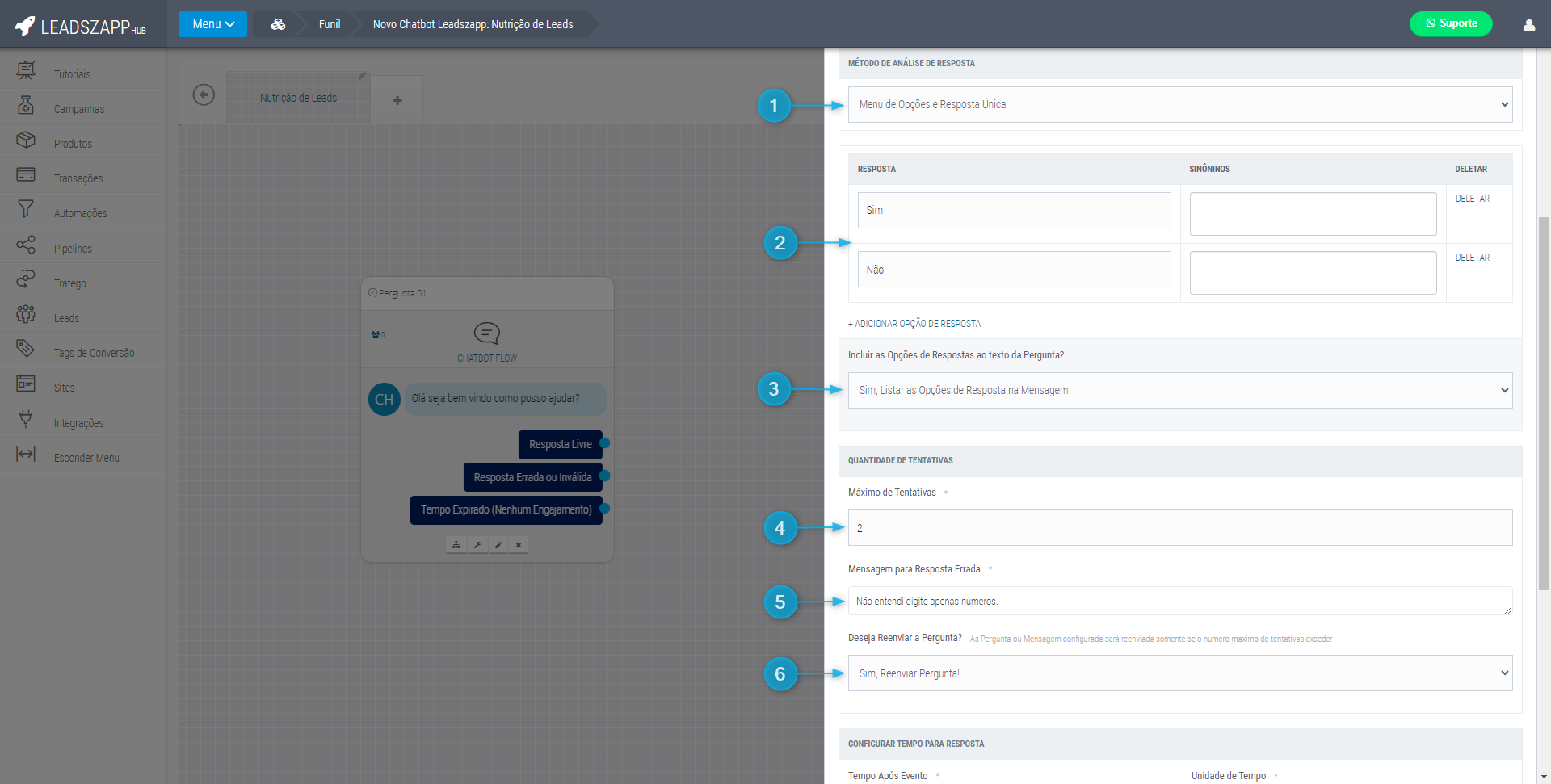Add a new tab with plus icon
The width and height of the screenshot is (1551, 784).
coord(397,100)
